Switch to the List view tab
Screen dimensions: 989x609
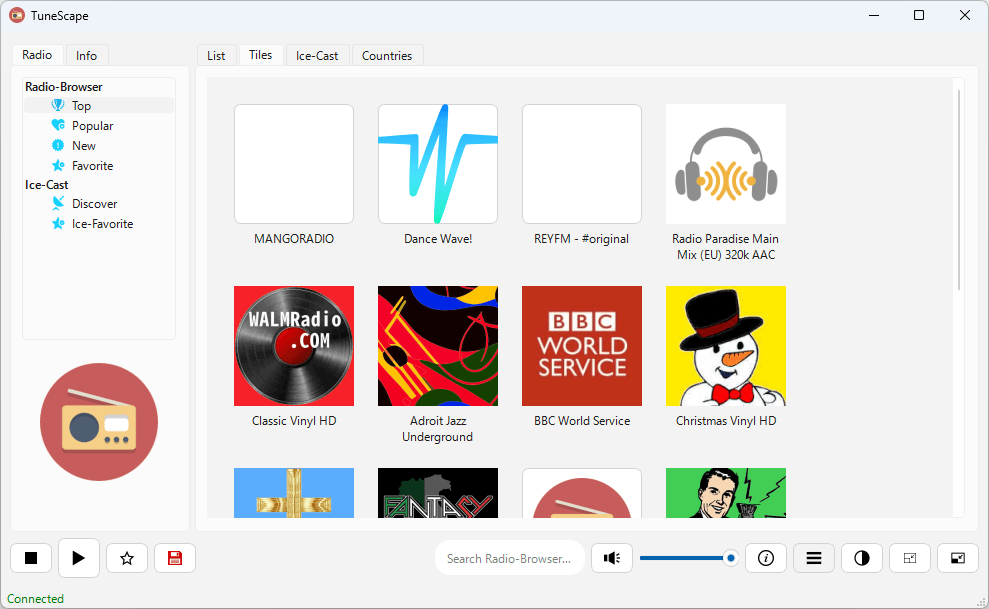(x=216, y=55)
